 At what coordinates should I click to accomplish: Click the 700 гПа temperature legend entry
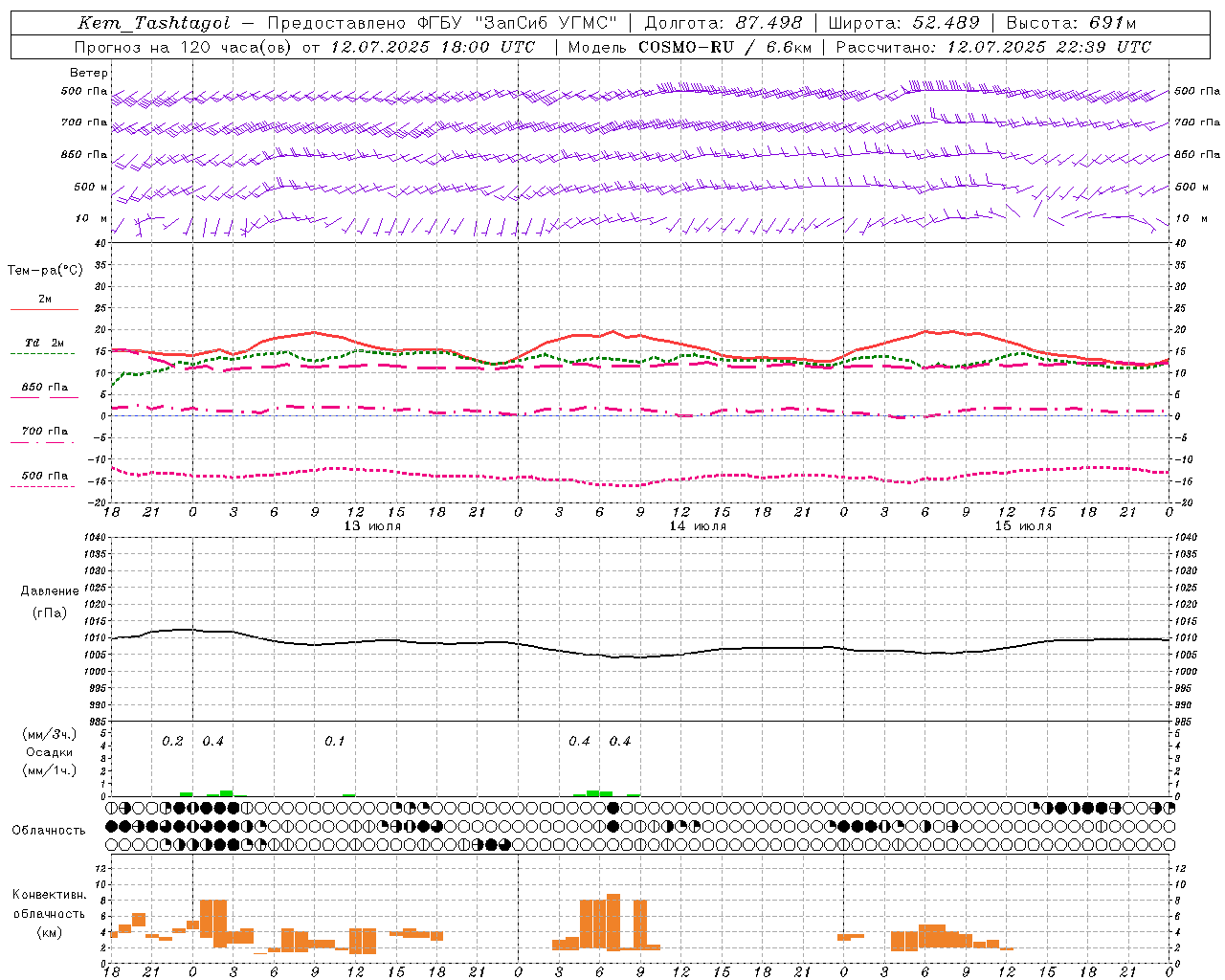pyautogui.click(x=45, y=432)
